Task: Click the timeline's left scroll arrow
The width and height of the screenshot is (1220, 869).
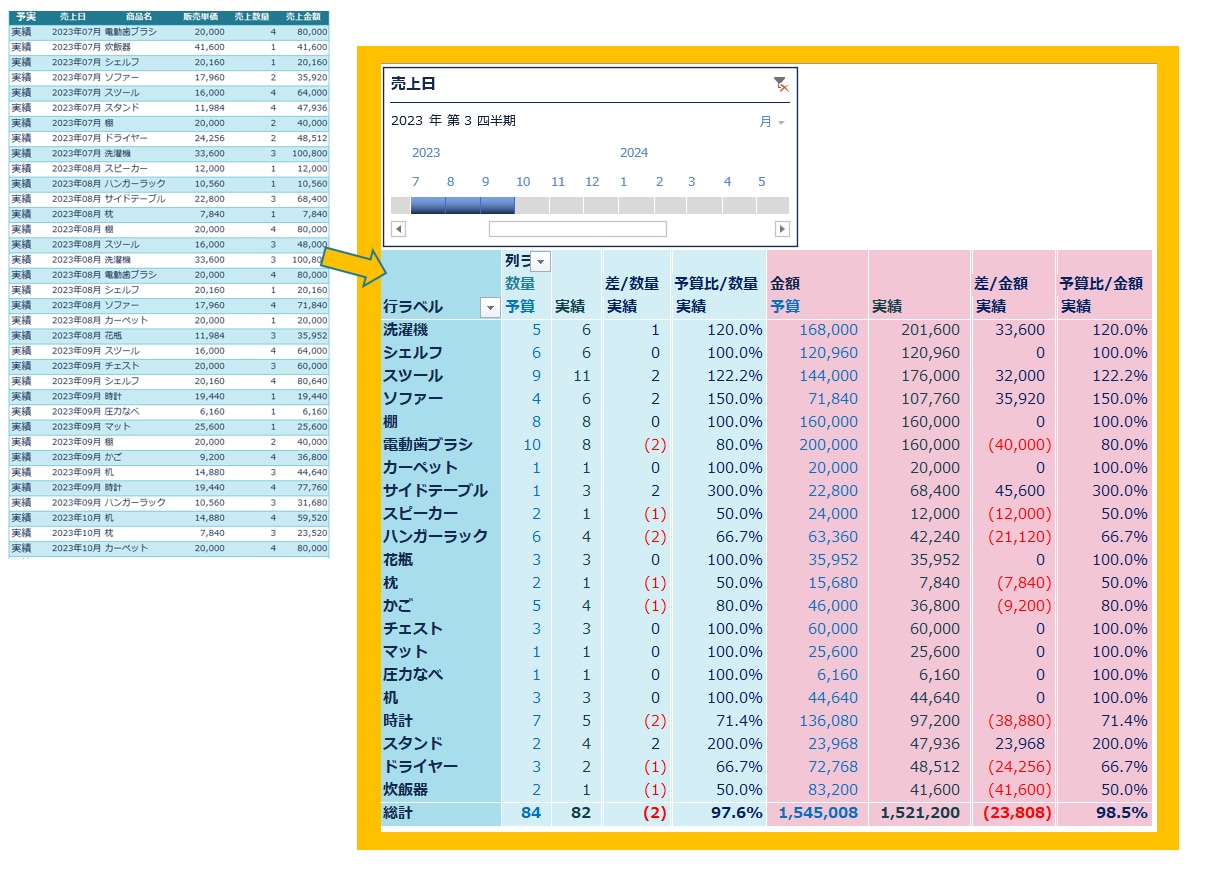Action: click(x=398, y=229)
